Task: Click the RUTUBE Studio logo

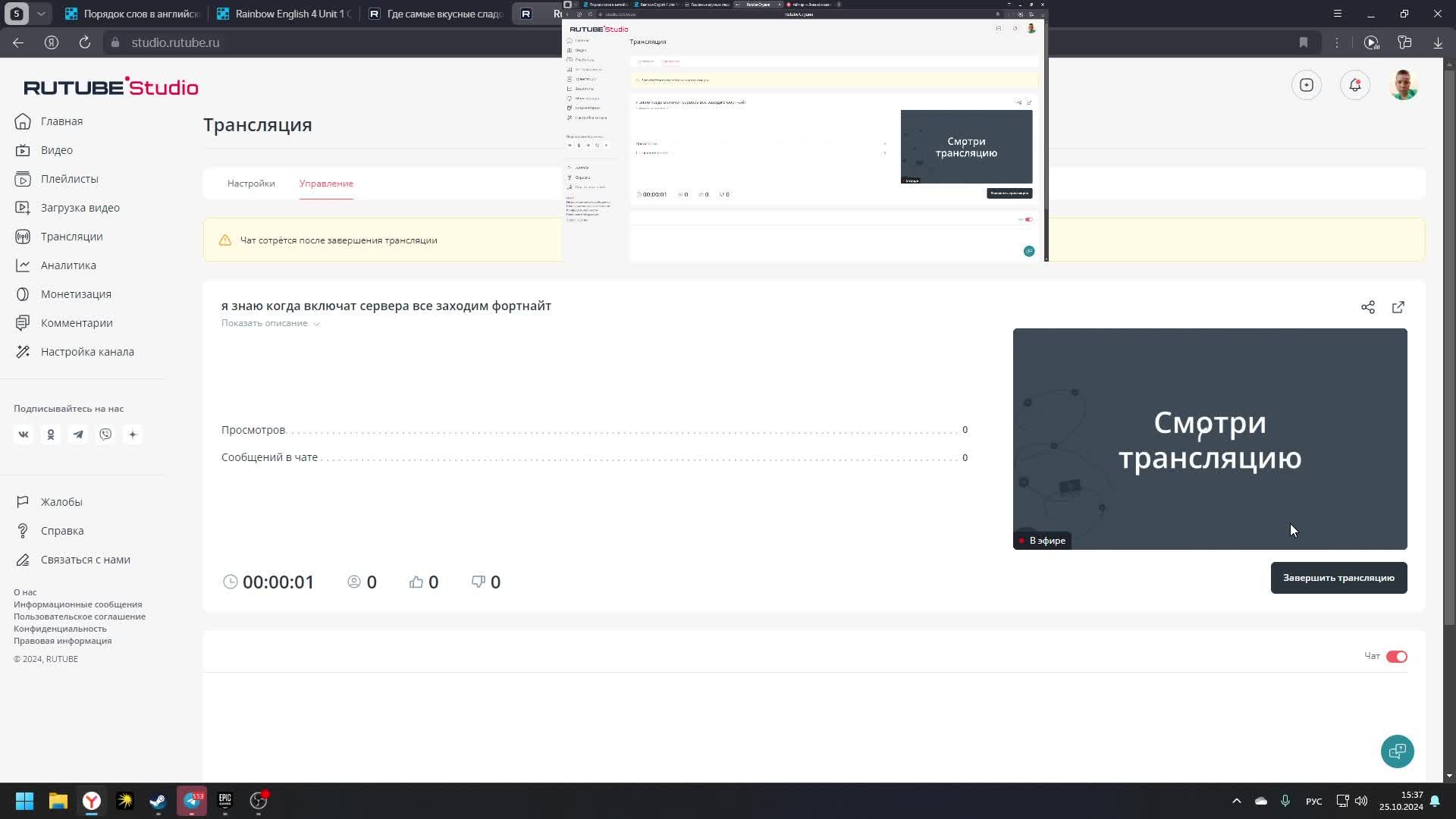Action: pos(111,86)
